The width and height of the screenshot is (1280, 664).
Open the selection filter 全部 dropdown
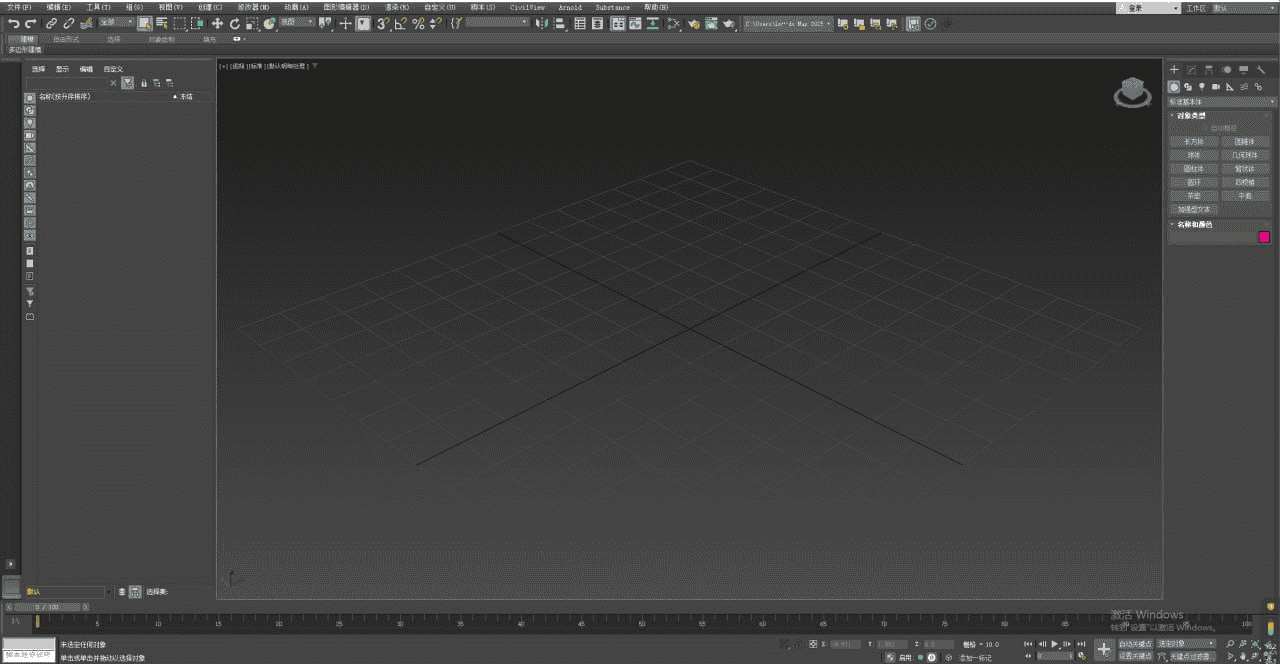(115, 22)
